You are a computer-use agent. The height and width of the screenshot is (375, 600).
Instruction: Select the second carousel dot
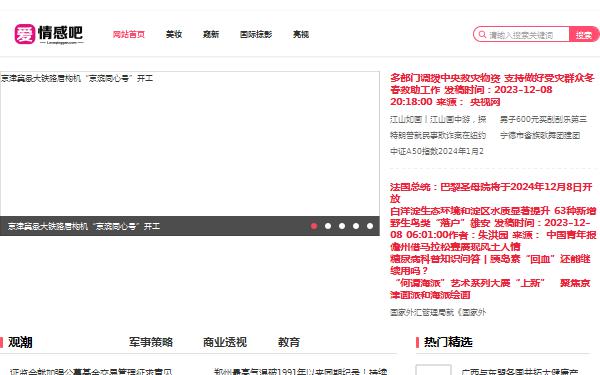328,226
